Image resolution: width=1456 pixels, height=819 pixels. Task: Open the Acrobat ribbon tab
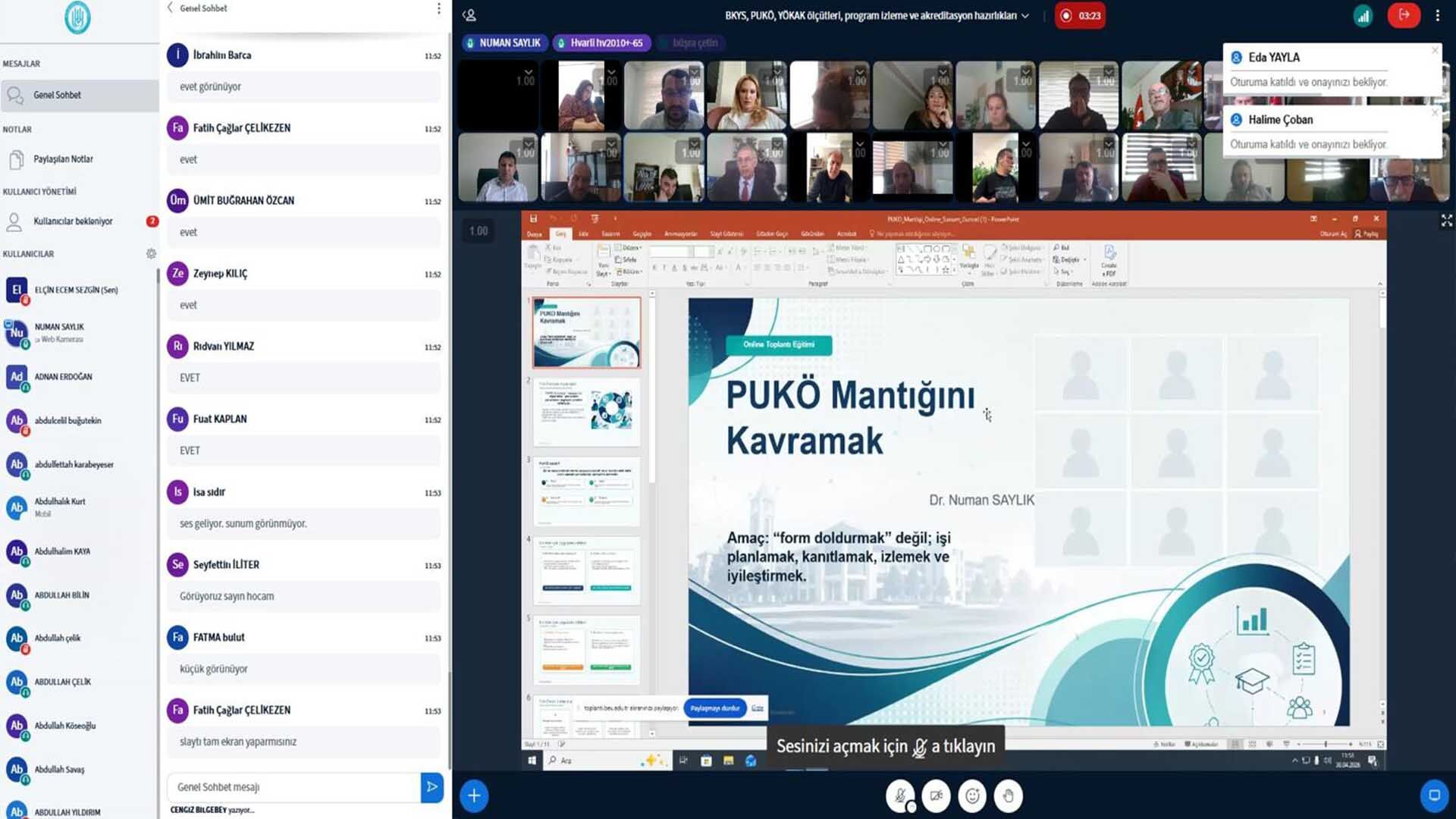(x=846, y=234)
